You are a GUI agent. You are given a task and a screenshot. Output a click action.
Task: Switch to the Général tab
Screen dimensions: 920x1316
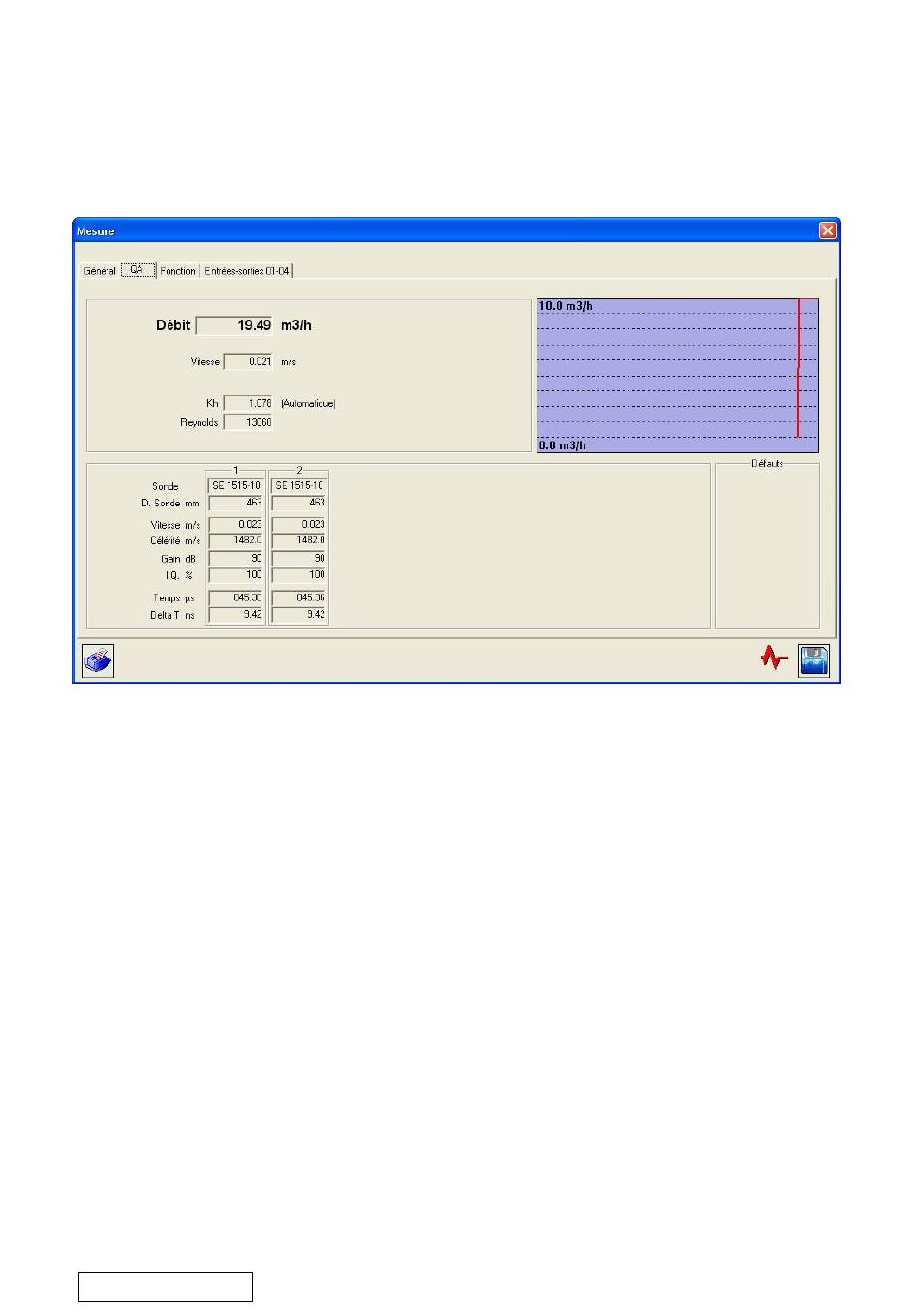click(100, 271)
